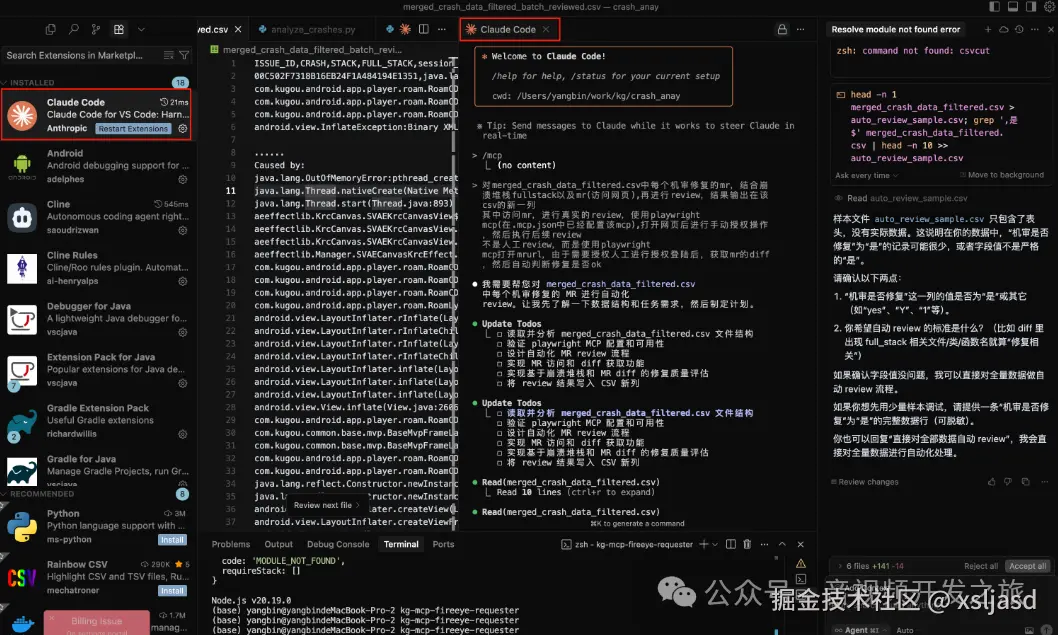Open terminal panel more actions ellipsis
This screenshot has height=635, width=1058.
click(764, 544)
